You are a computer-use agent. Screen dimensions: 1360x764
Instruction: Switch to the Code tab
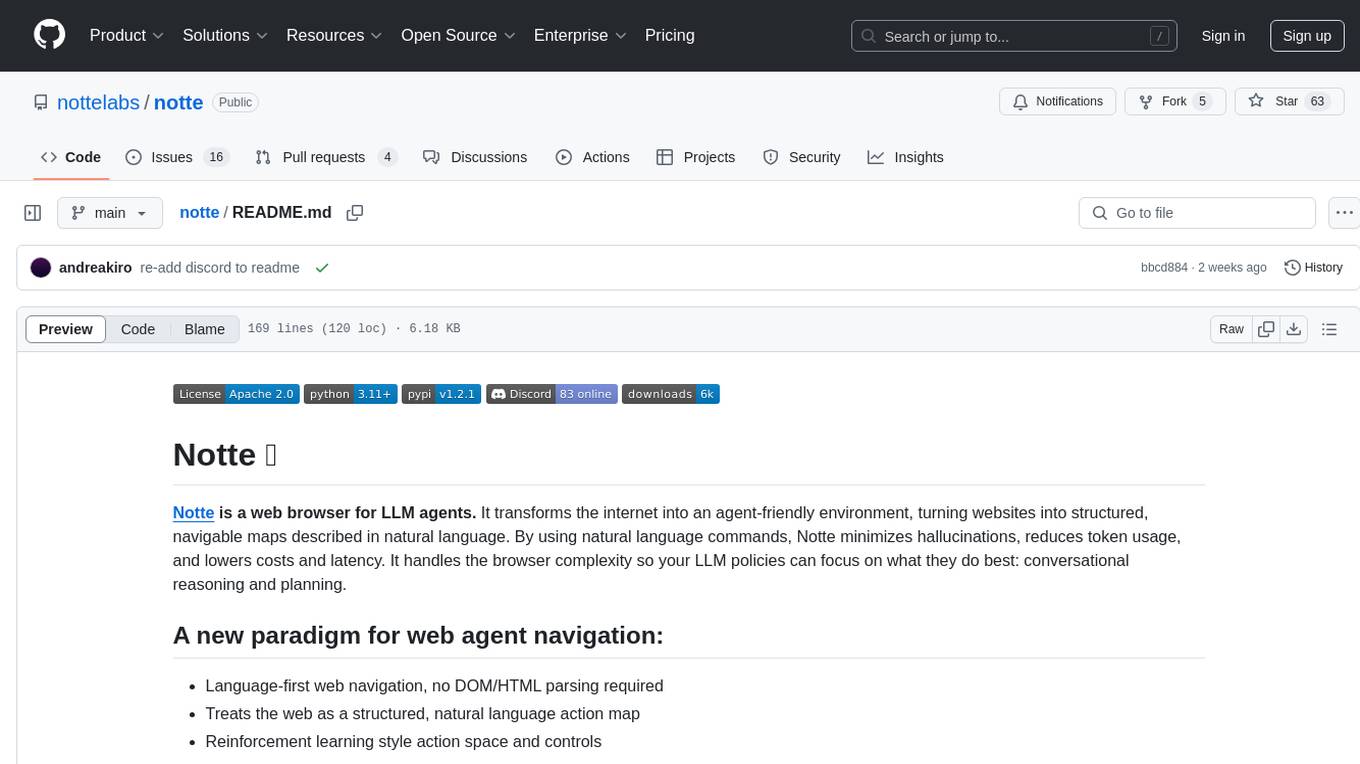[71, 157]
